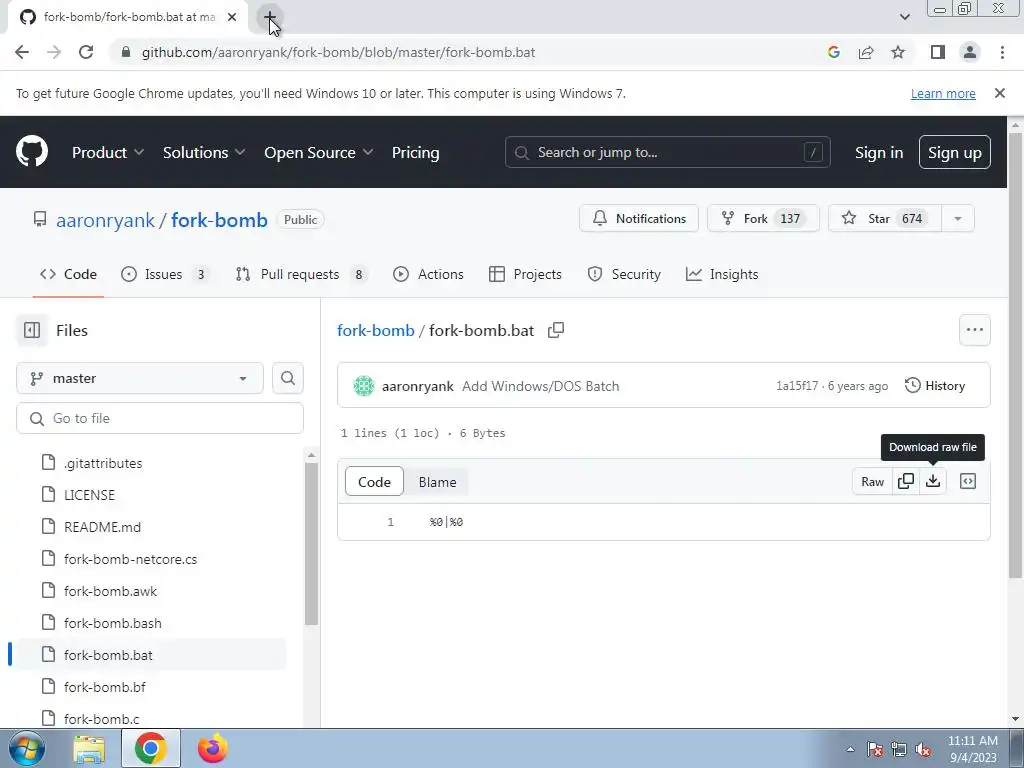This screenshot has height=768, width=1024.
Task: Open the Projects tab
Action: point(525,274)
